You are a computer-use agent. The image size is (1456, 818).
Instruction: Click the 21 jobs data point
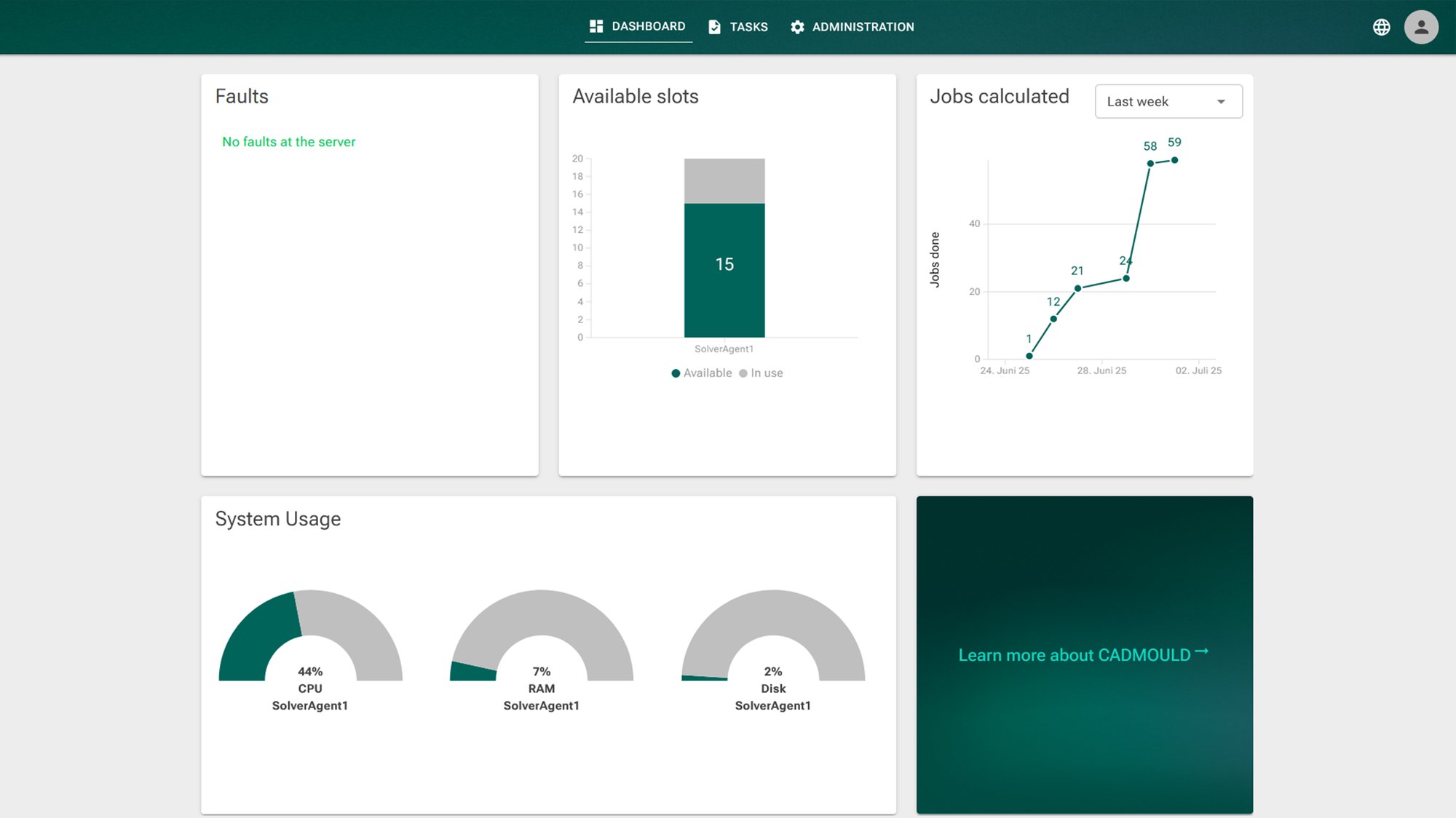point(1077,288)
